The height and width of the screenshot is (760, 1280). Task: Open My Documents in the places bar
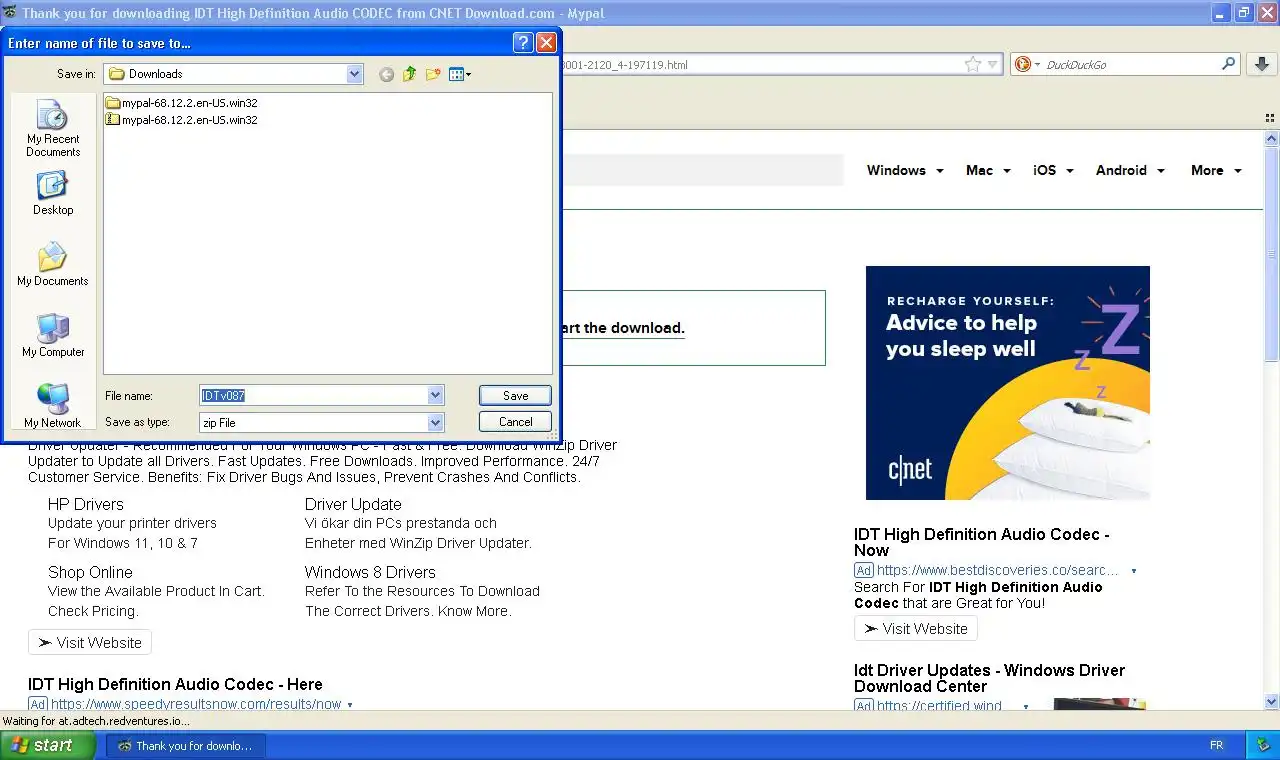[x=53, y=264]
